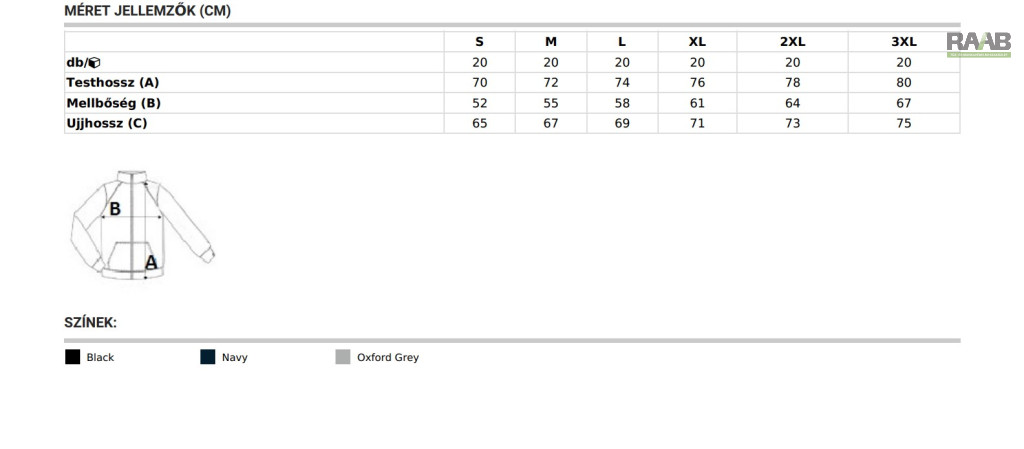The width and height of the screenshot is (1024, 449).
Task: Click the XL size column header
Action: point(697,42)
